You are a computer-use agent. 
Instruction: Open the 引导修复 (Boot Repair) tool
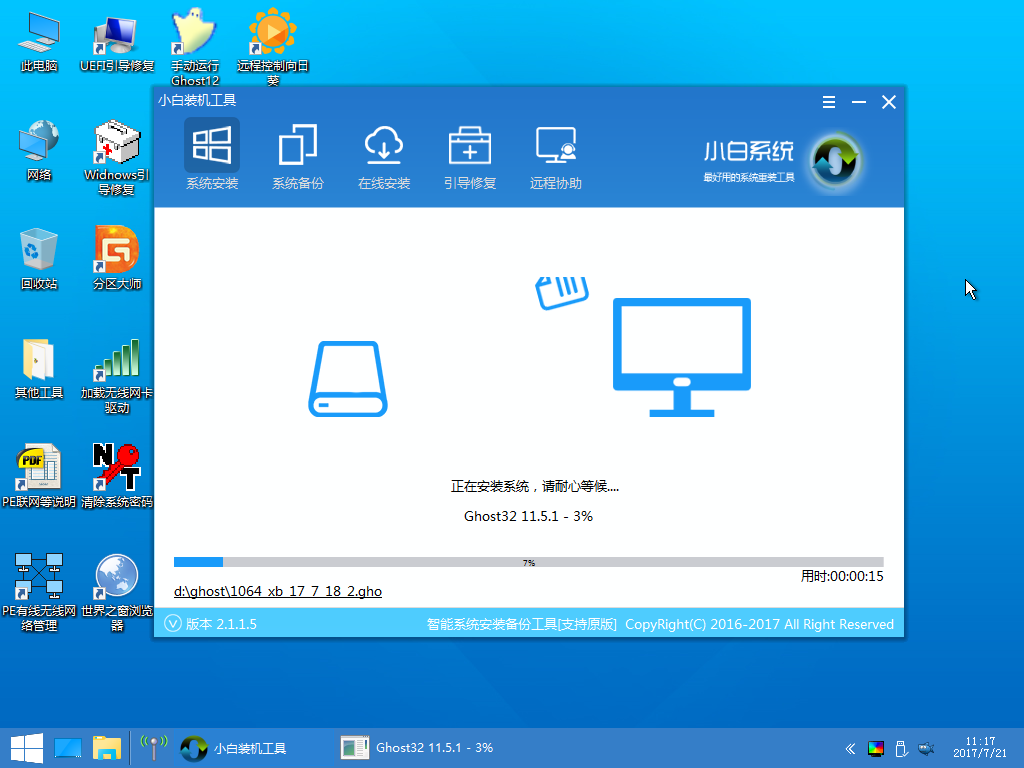tap(469, 155)
